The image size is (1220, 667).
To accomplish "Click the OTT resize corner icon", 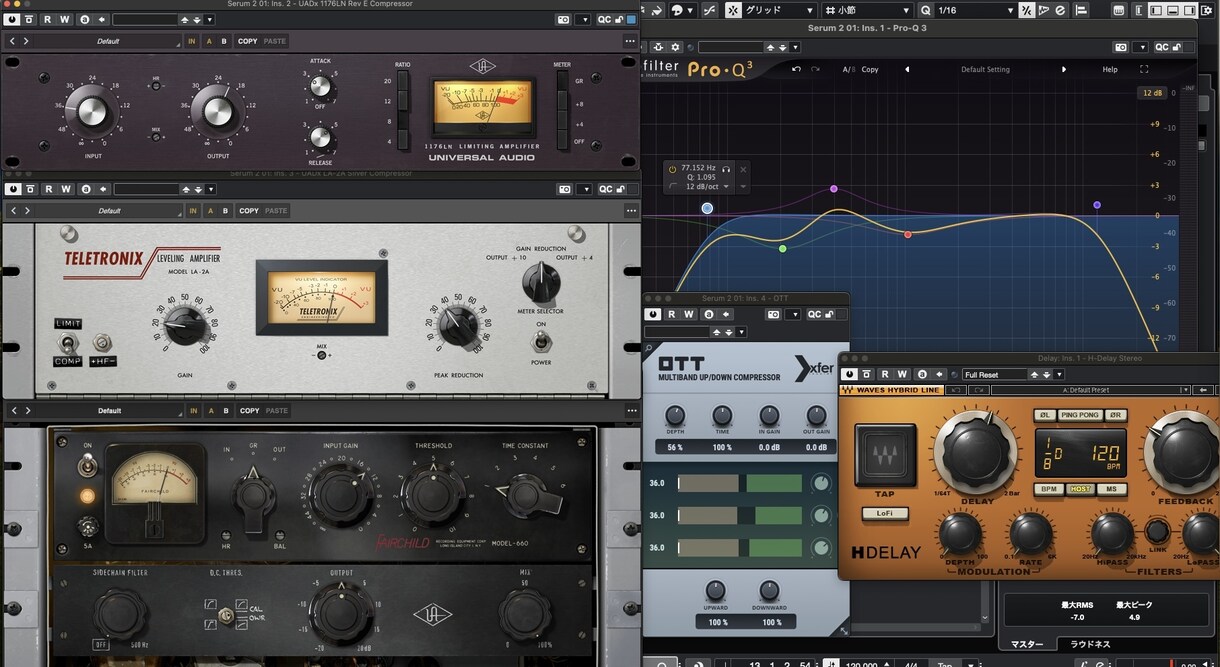I will pyautogui.click(x=843, y=630).
